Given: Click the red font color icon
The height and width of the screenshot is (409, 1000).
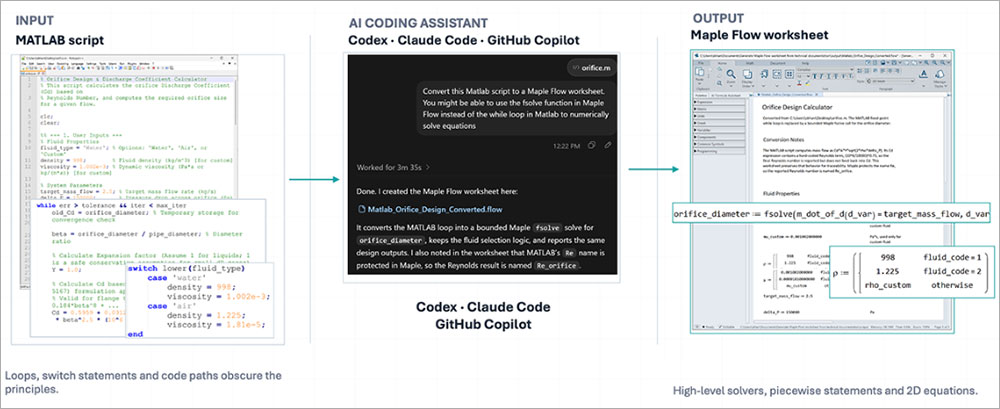Looking at the screenshot, I should tap(799, 83).
